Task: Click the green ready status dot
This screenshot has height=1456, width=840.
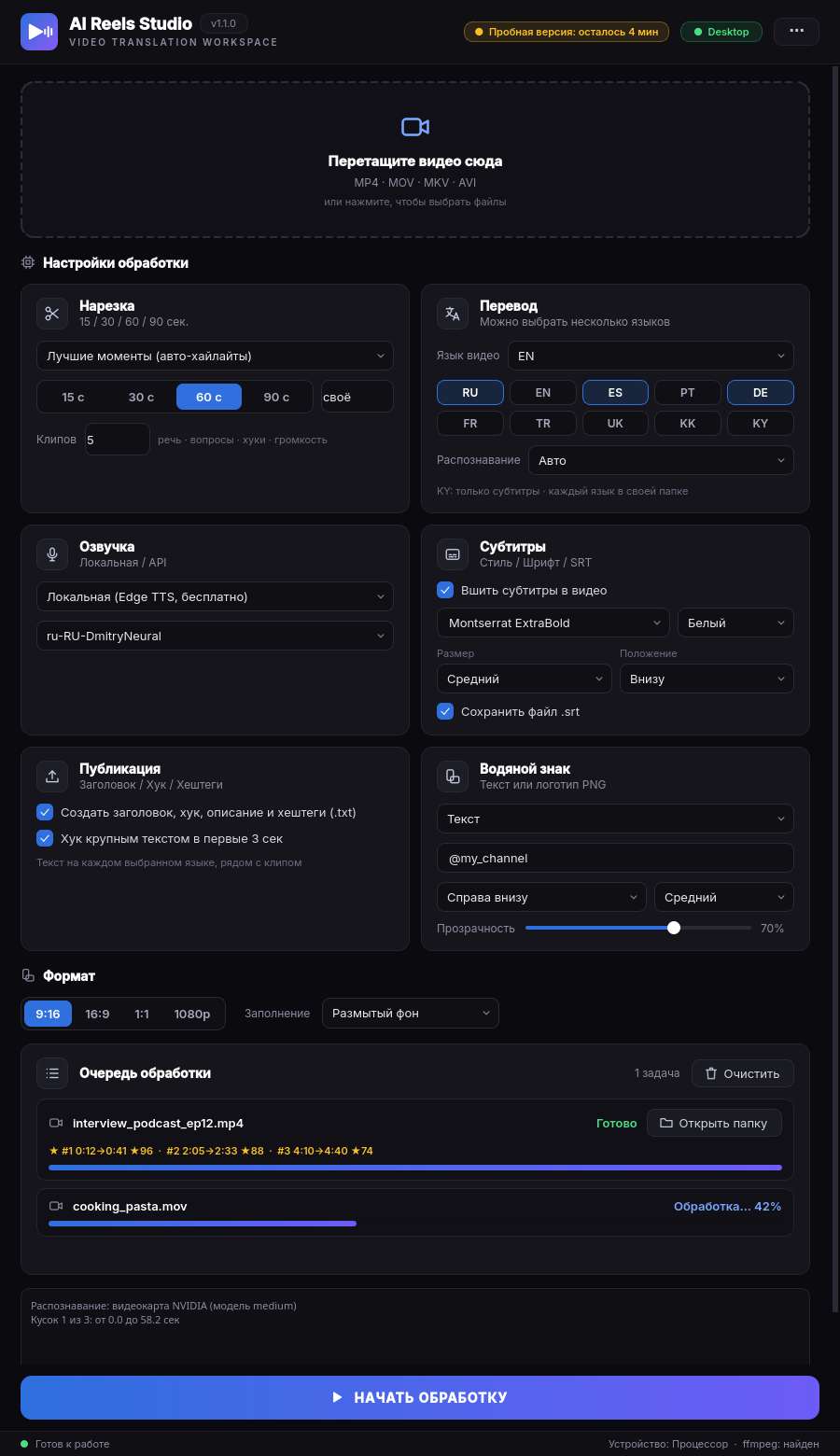Action: point(24,1444)
